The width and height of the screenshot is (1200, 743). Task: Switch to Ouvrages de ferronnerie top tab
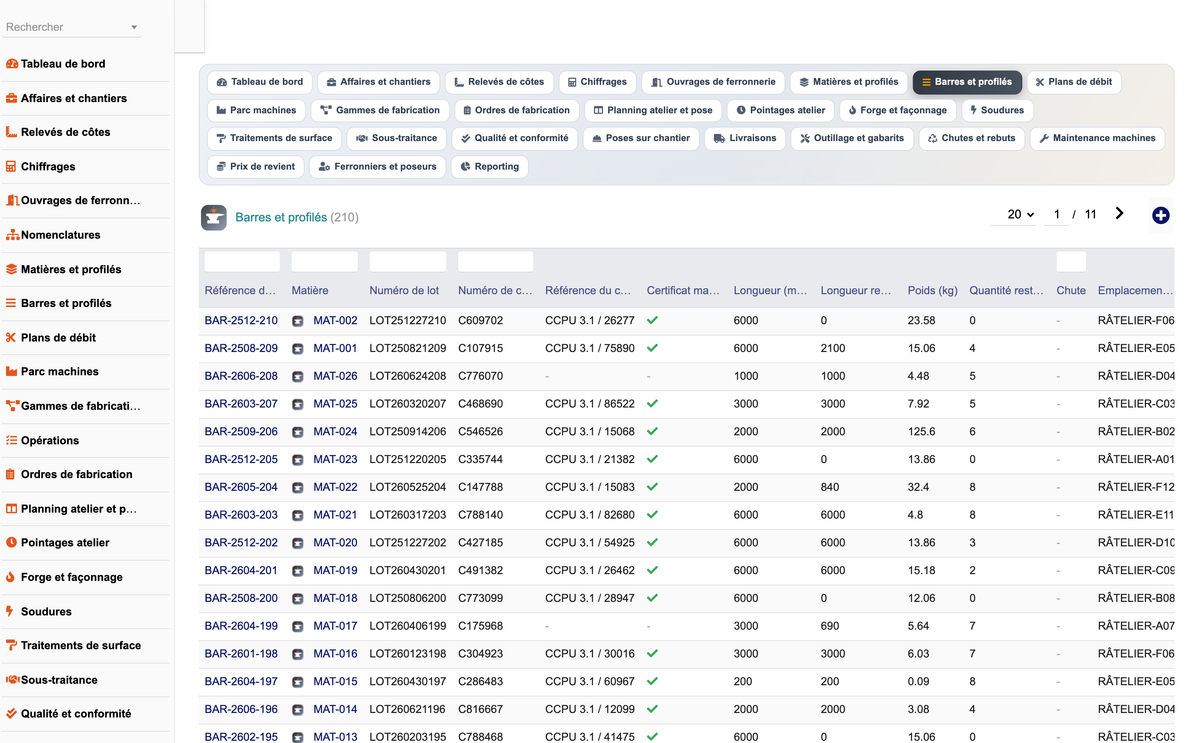tap(713, 82)
